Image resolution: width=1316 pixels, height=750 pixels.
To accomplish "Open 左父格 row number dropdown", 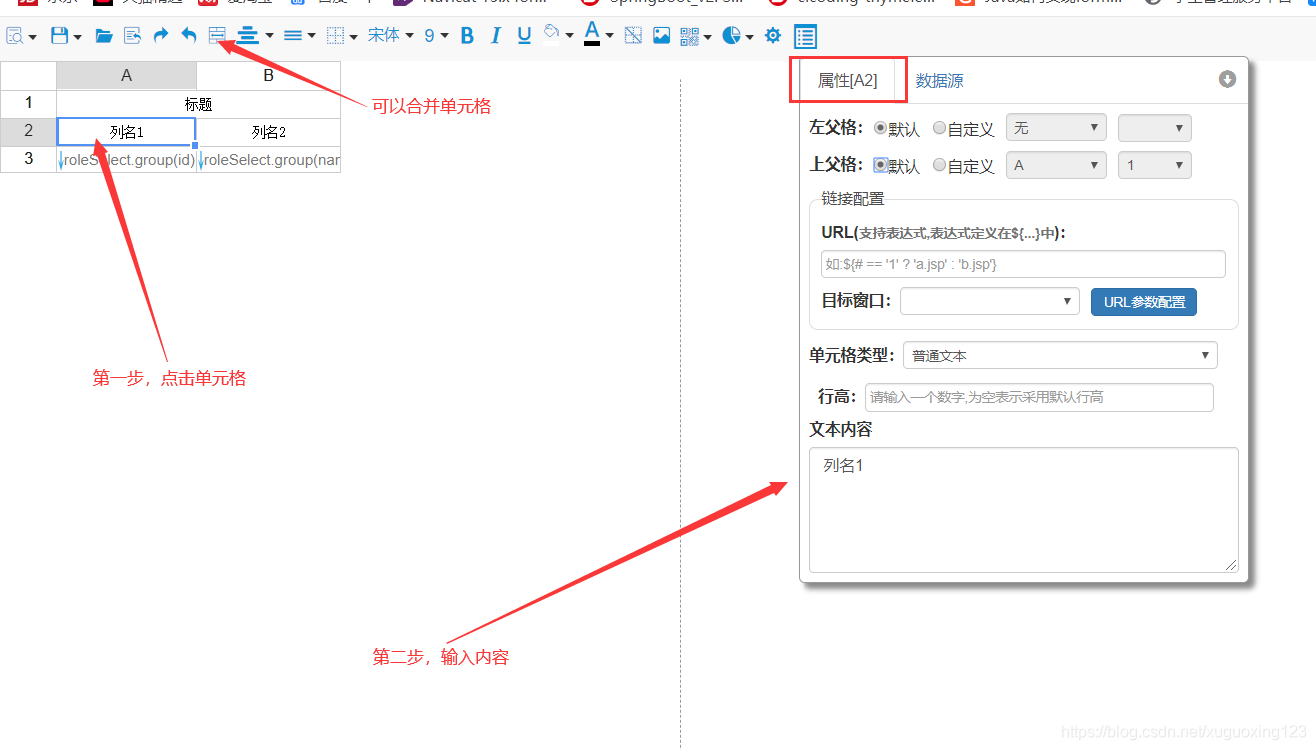I will click(1155, 127).
